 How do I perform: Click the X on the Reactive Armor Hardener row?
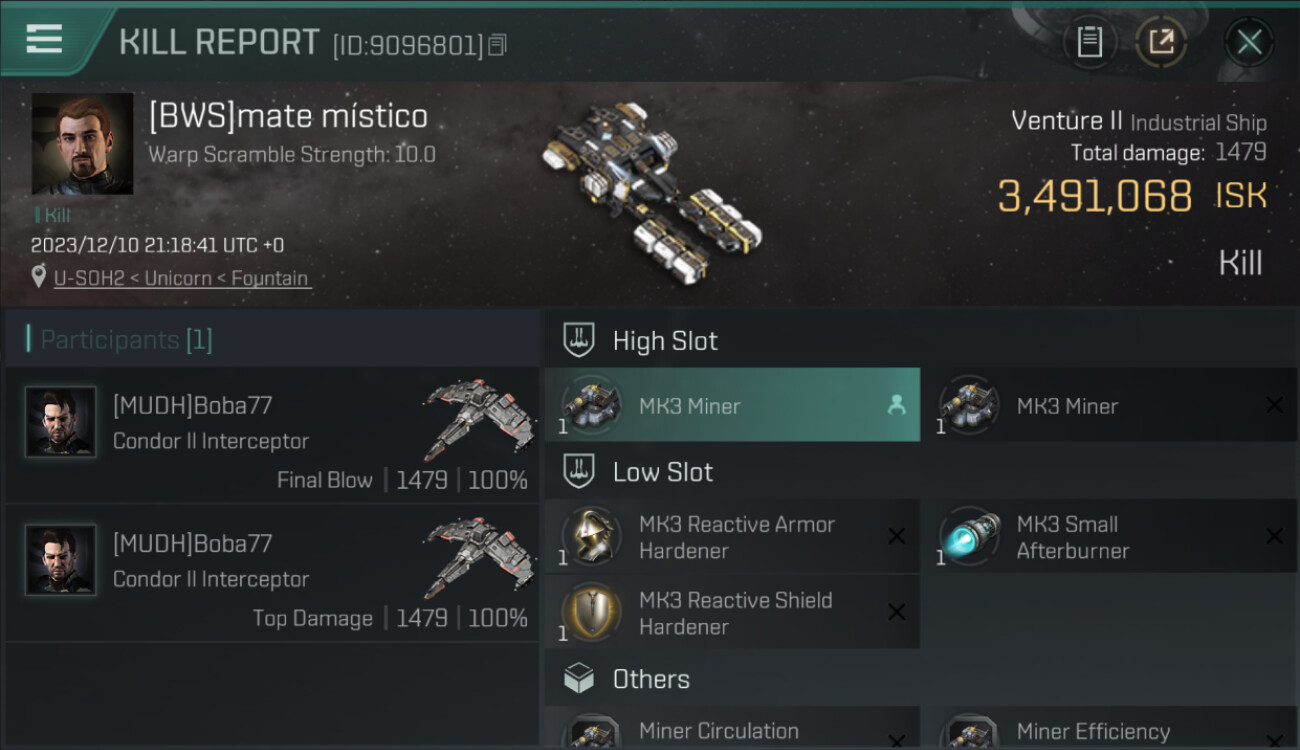[x=897, y=536]
